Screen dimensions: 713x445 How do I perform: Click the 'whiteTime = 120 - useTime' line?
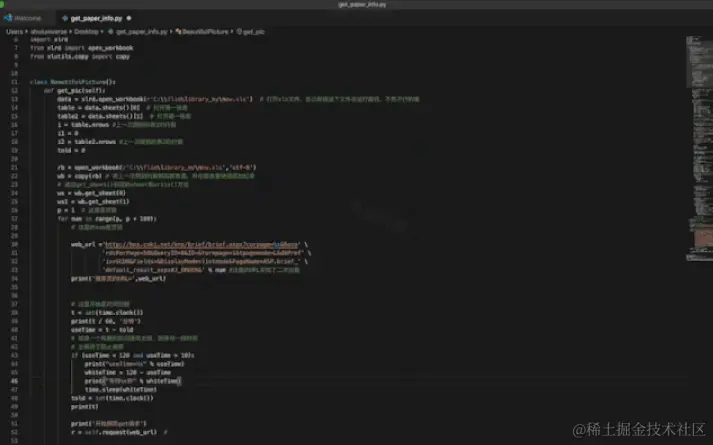(x=128, y=373)
